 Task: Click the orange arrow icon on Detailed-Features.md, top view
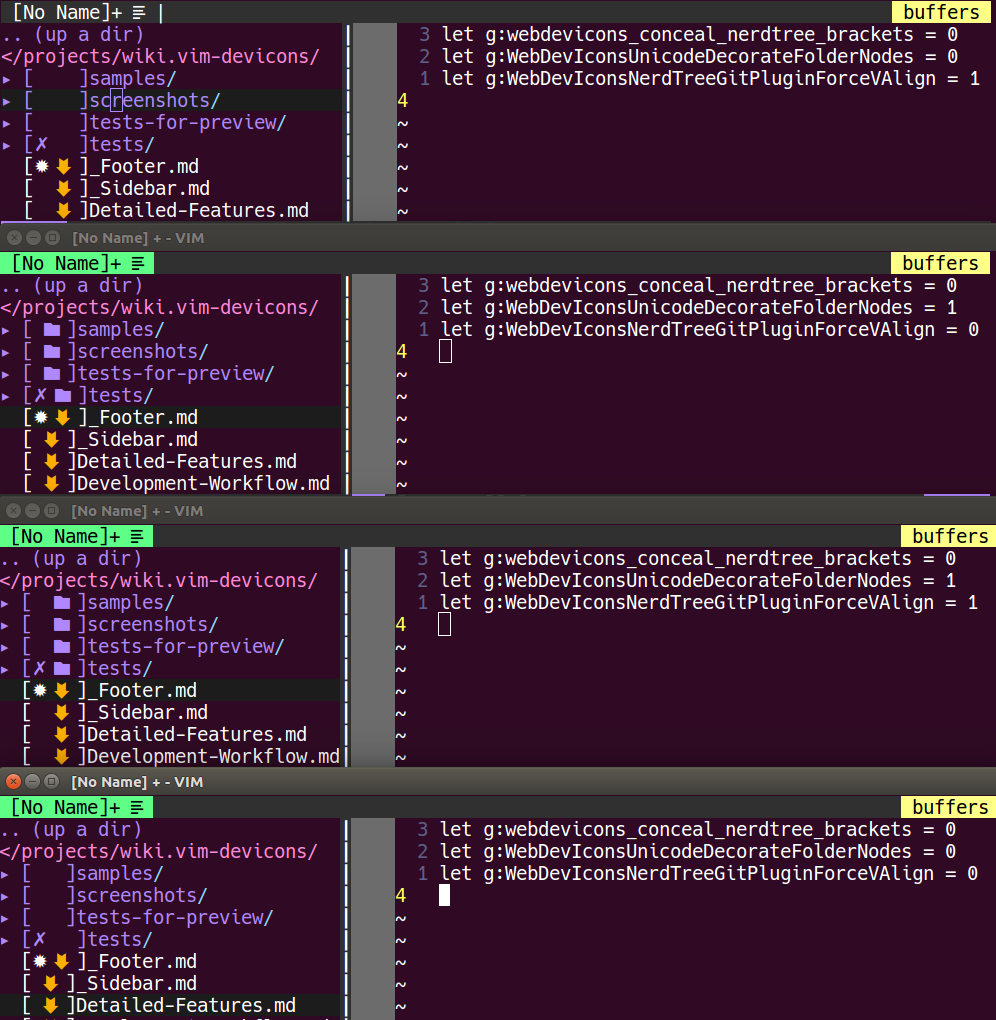63,211
